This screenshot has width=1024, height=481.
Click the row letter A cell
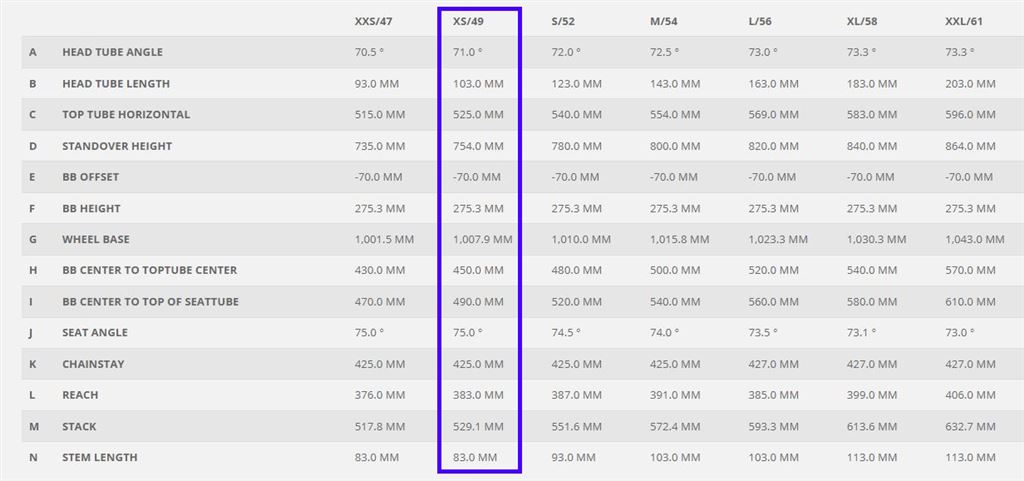click(x=33, y=52)
